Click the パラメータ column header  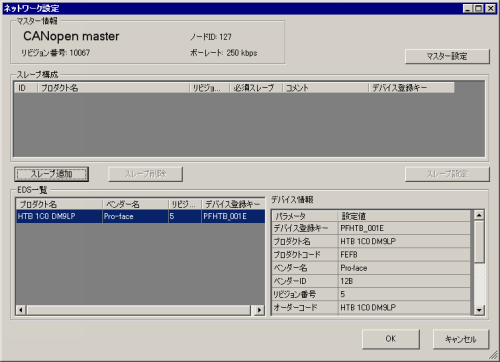[305, 216]
